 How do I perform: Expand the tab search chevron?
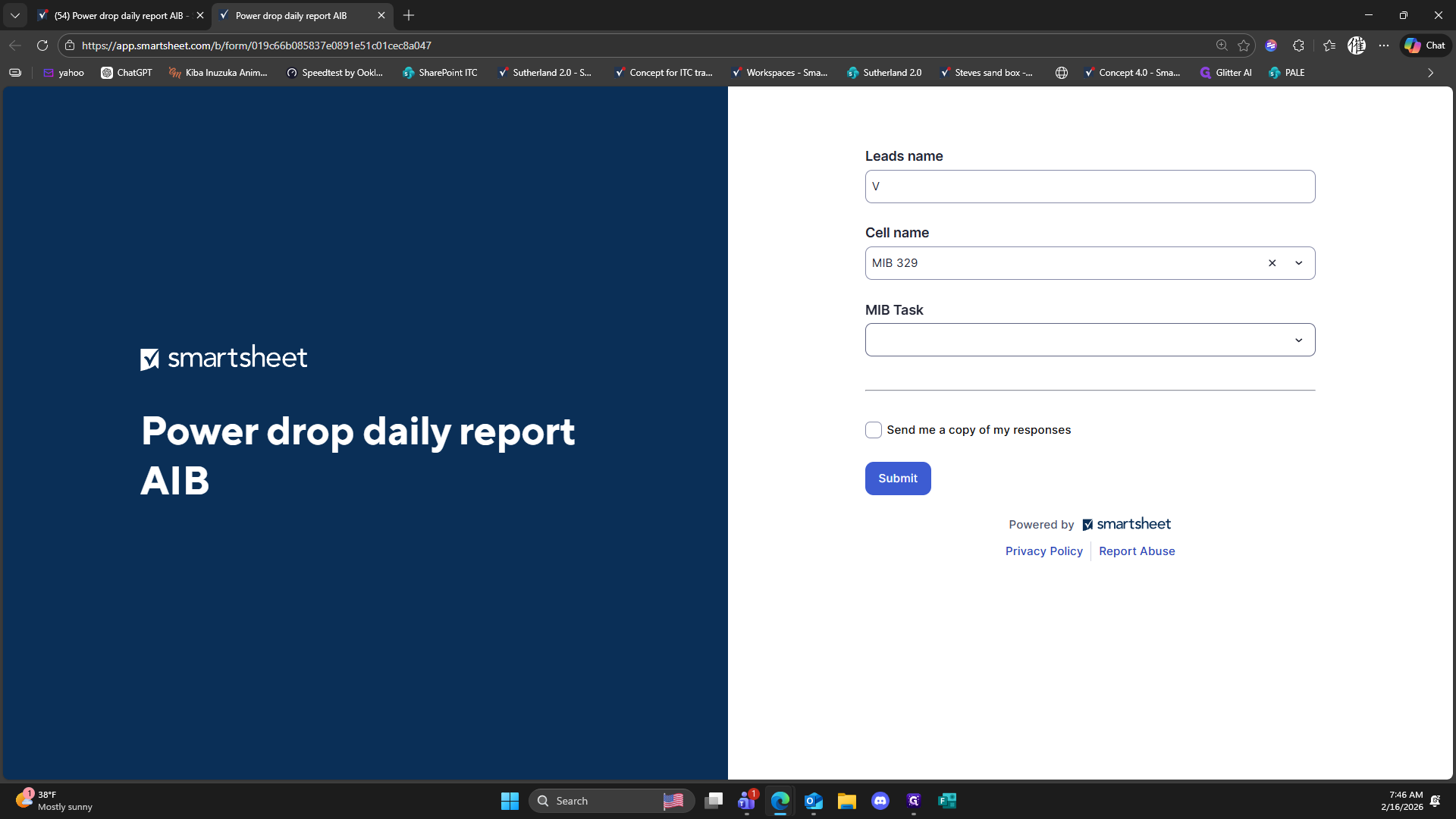[x=14, y=15]
